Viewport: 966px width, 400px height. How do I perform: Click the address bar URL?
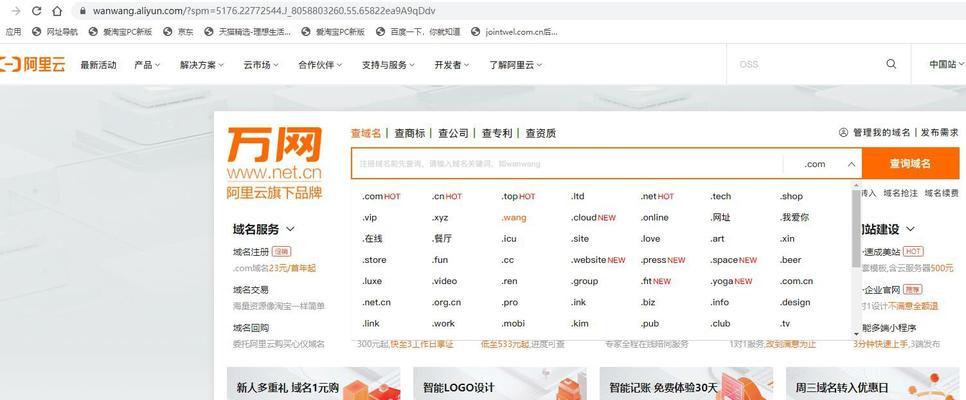[264, 11]
